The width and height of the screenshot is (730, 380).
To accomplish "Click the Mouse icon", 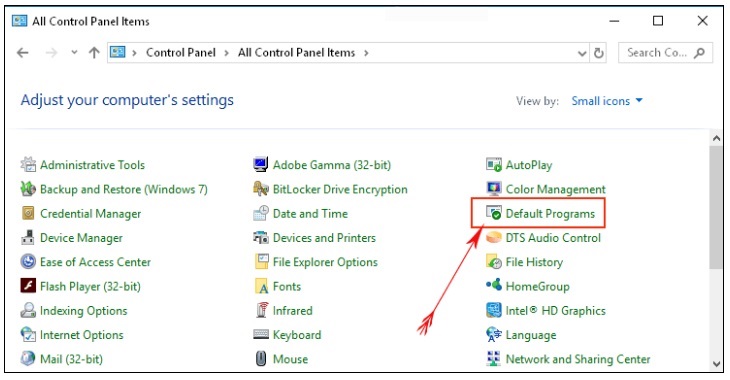I will (261, 359).
